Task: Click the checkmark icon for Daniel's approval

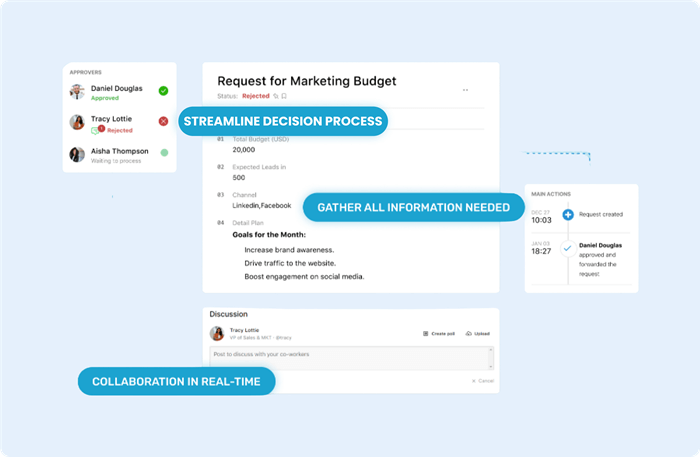Action: pyautogui.click(x=568, y=247)
